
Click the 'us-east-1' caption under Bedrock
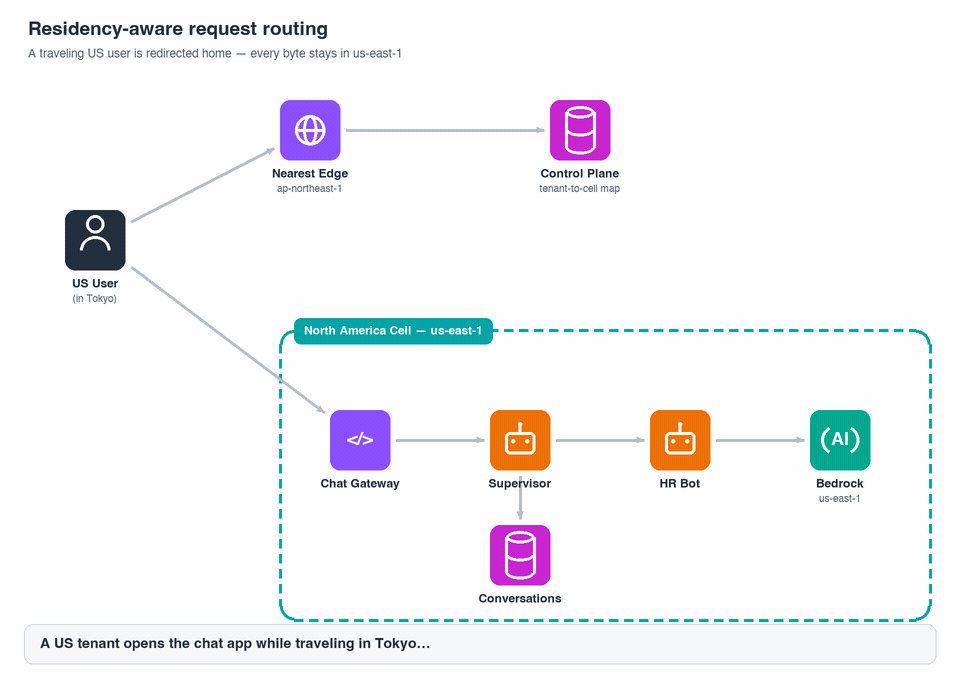(x=839, y=499)
